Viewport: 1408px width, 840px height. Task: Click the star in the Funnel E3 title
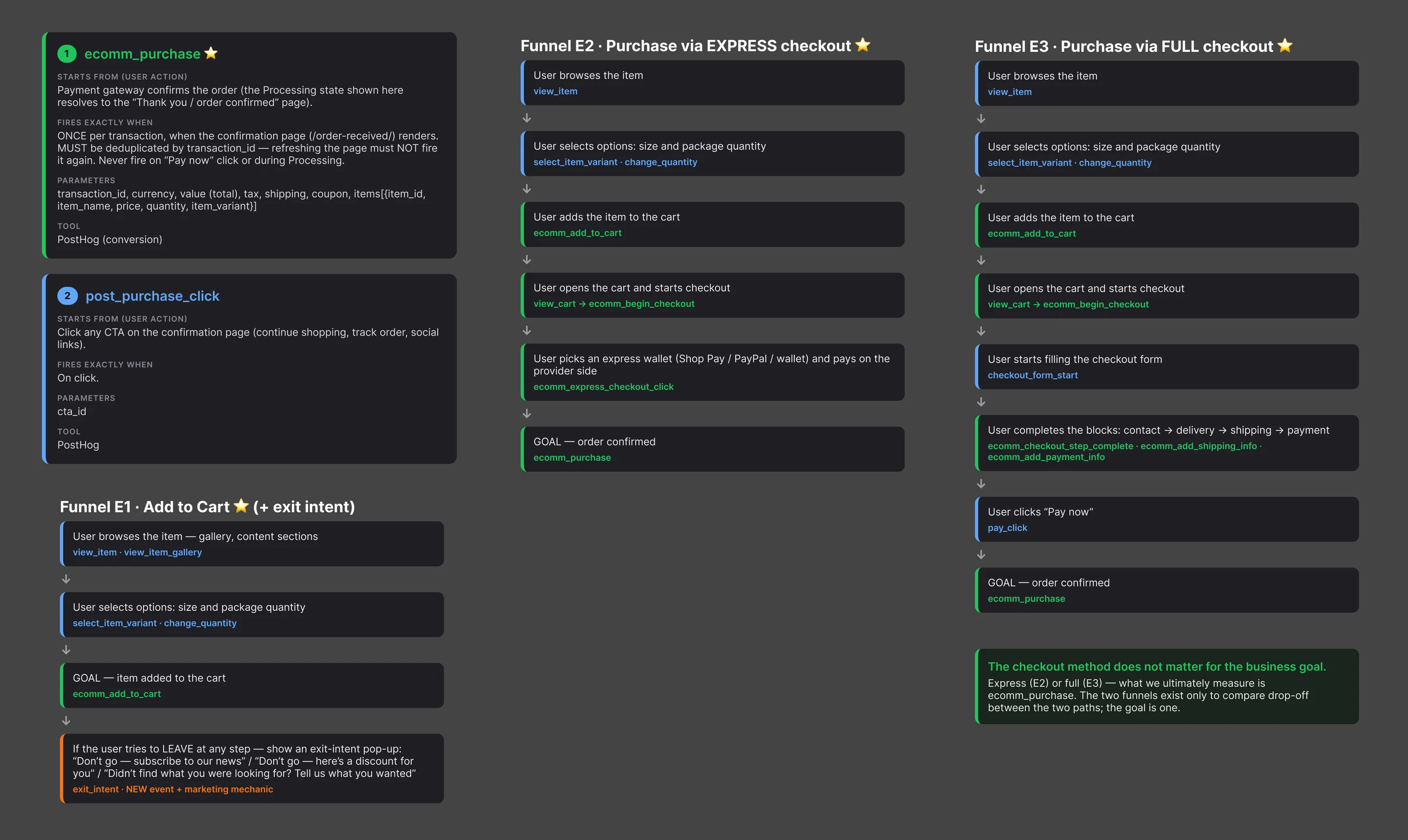click(x=1285, y=45)
